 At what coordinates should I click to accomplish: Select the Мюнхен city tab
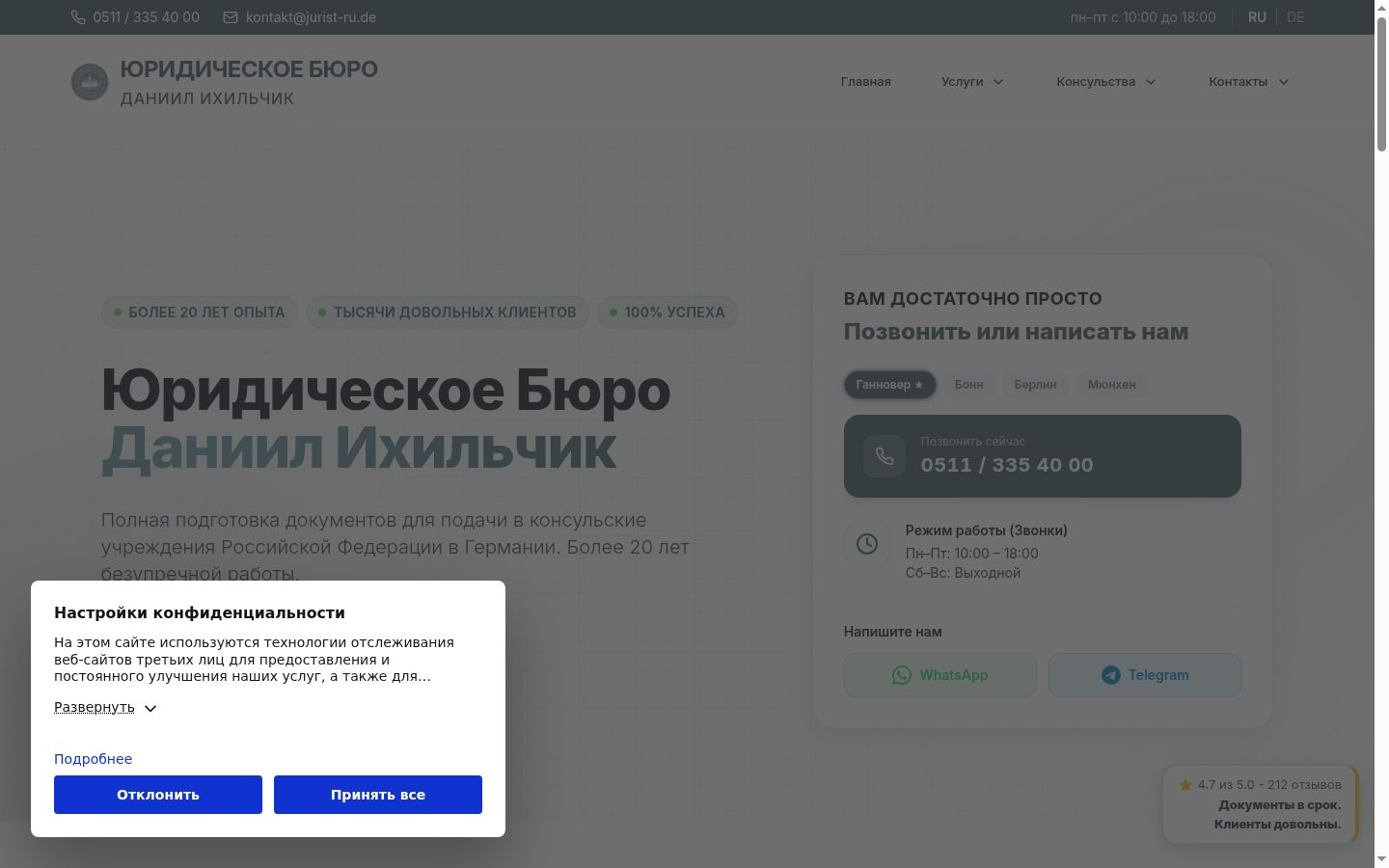point(1112,385)
